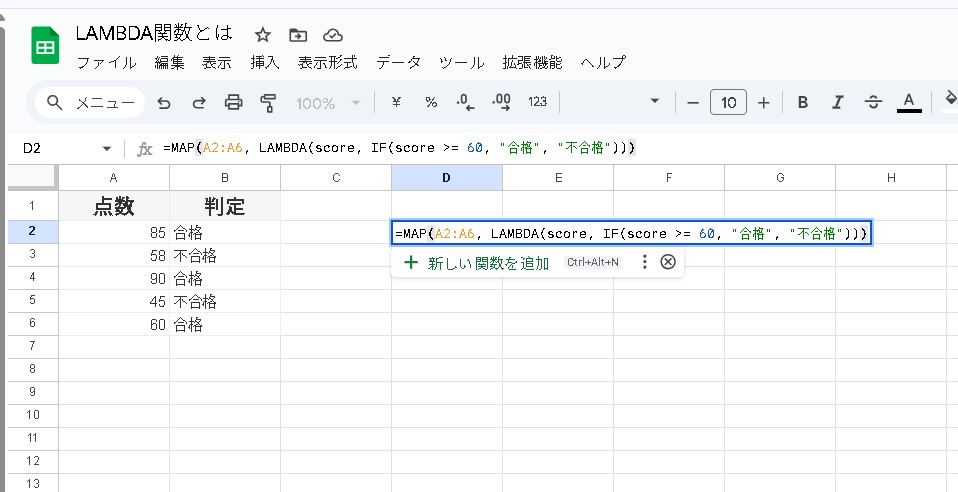
Task: Open the name box dropdown arrow
Action: (x=107, y=148)
